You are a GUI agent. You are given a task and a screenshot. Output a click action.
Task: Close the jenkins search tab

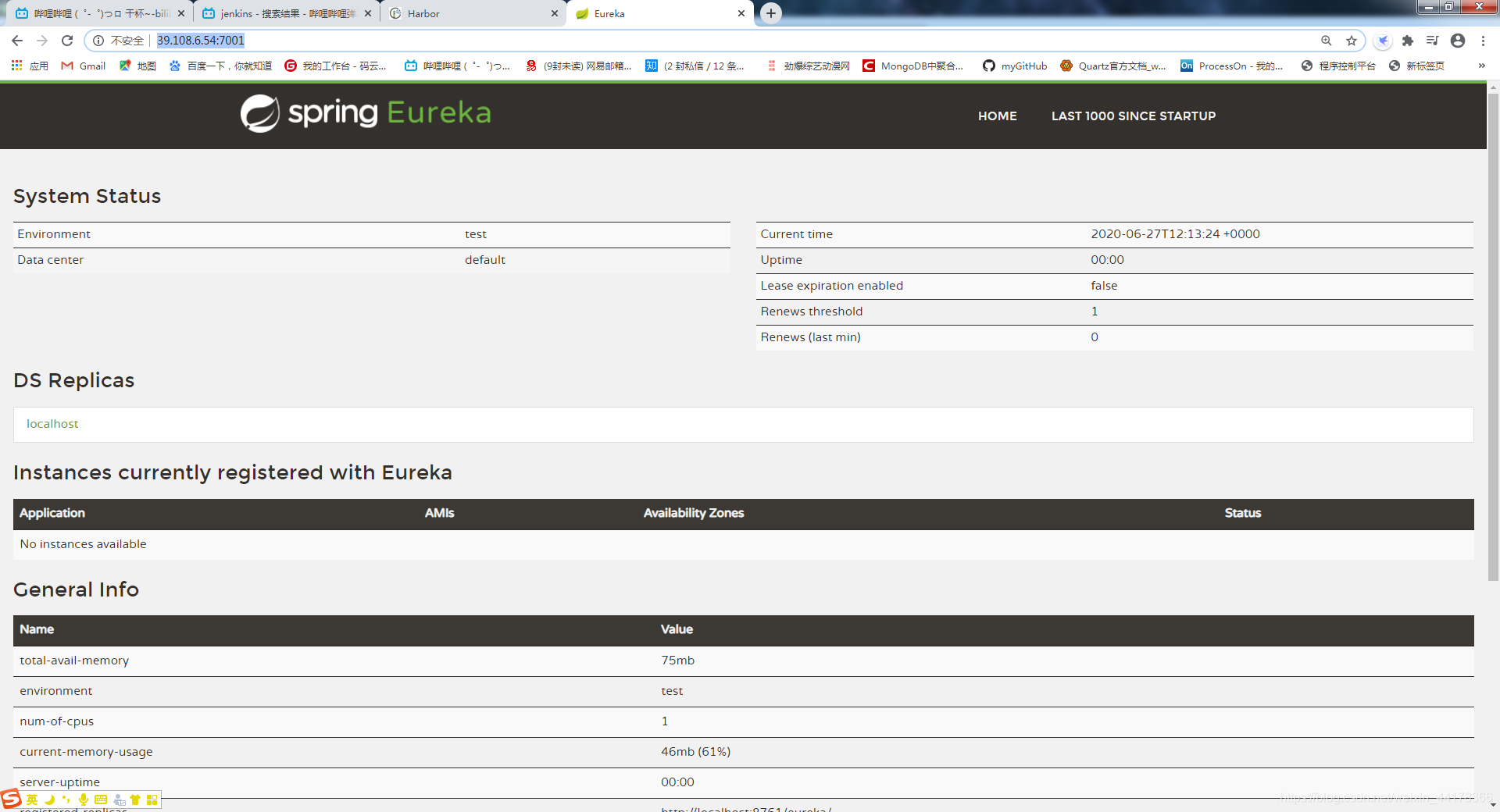(368, 13)
